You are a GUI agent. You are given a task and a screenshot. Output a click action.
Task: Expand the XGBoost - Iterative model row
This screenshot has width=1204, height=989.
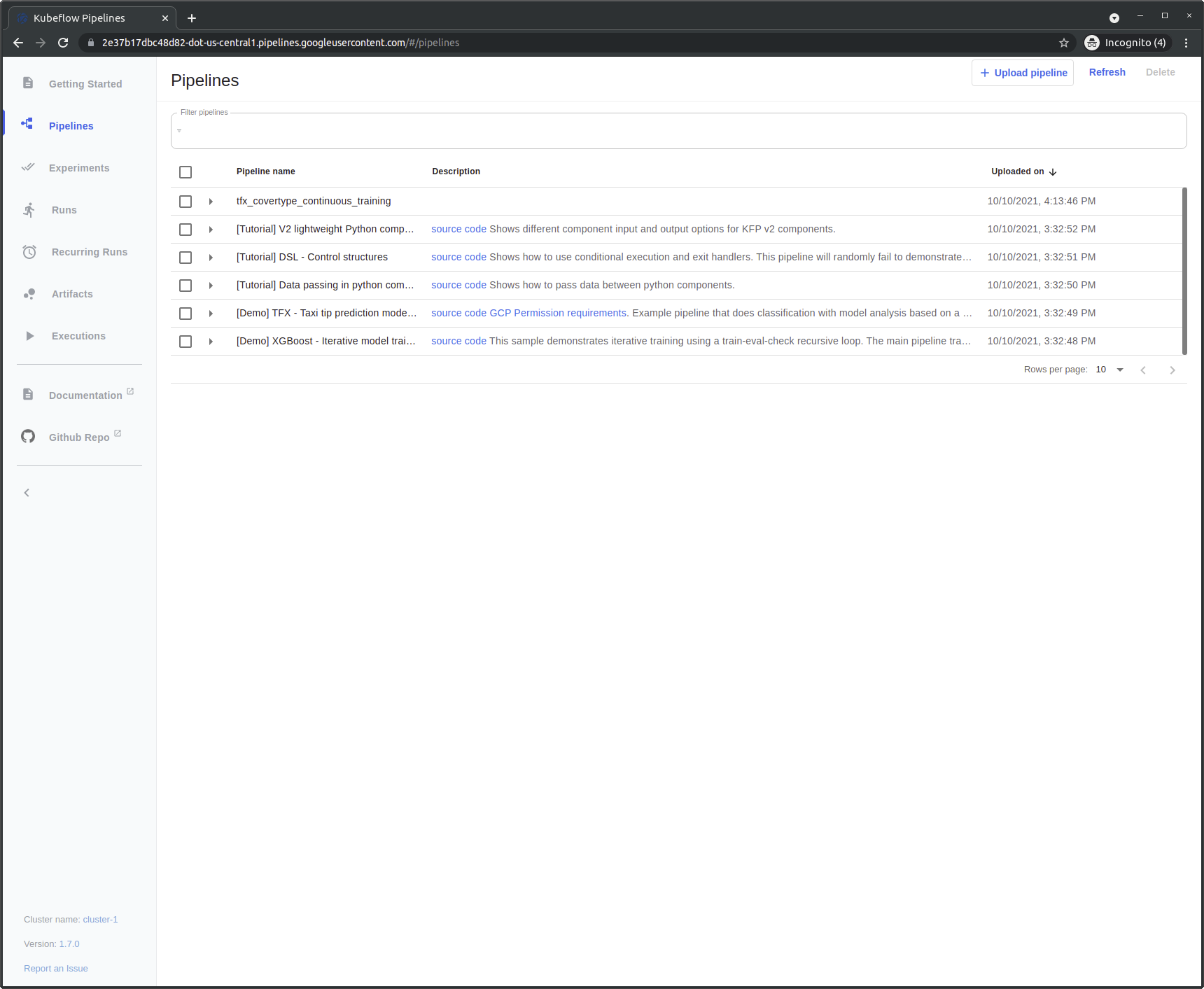[211, 342]
